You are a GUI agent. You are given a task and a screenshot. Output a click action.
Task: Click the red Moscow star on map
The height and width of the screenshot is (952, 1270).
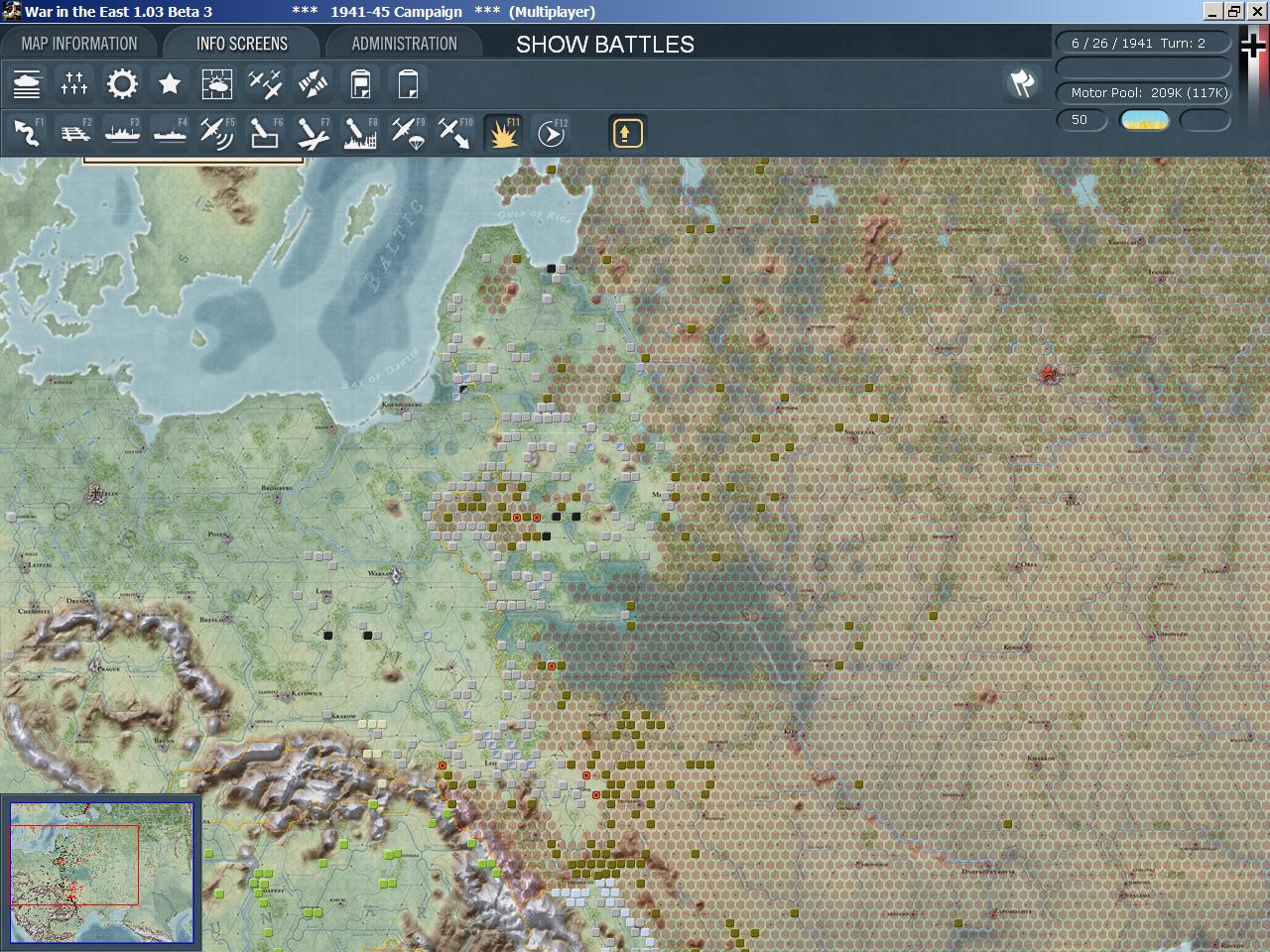point(1050,374)
